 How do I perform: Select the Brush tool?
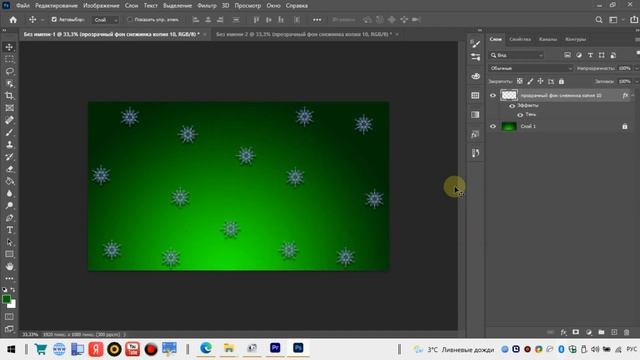[x=9, y=132]
